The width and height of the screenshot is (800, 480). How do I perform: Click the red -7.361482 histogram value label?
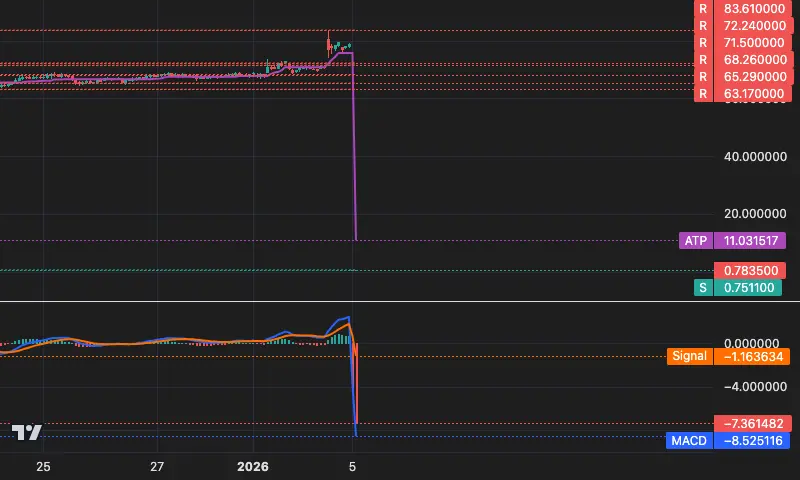(753, 423)
